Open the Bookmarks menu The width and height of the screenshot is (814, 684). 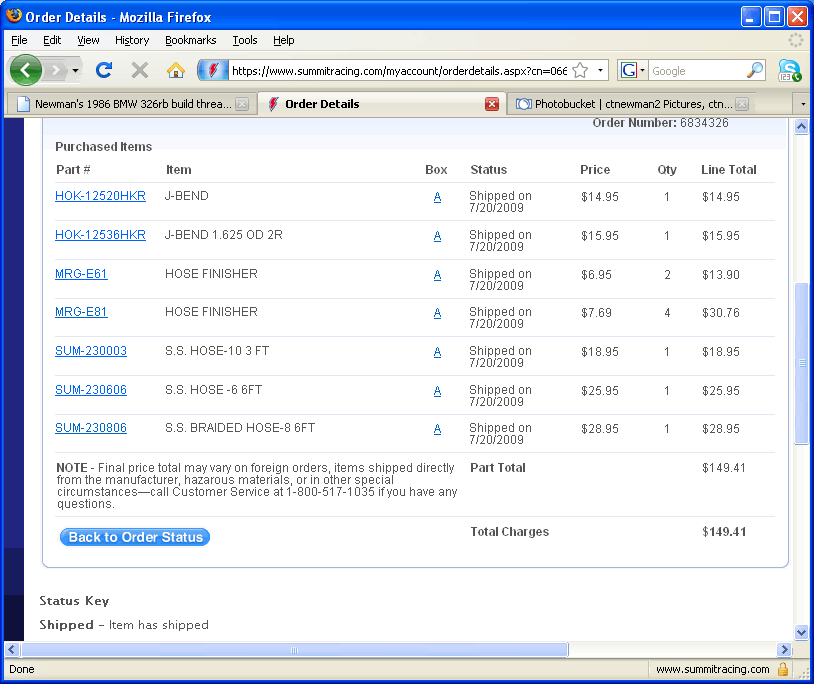point(191,40)
